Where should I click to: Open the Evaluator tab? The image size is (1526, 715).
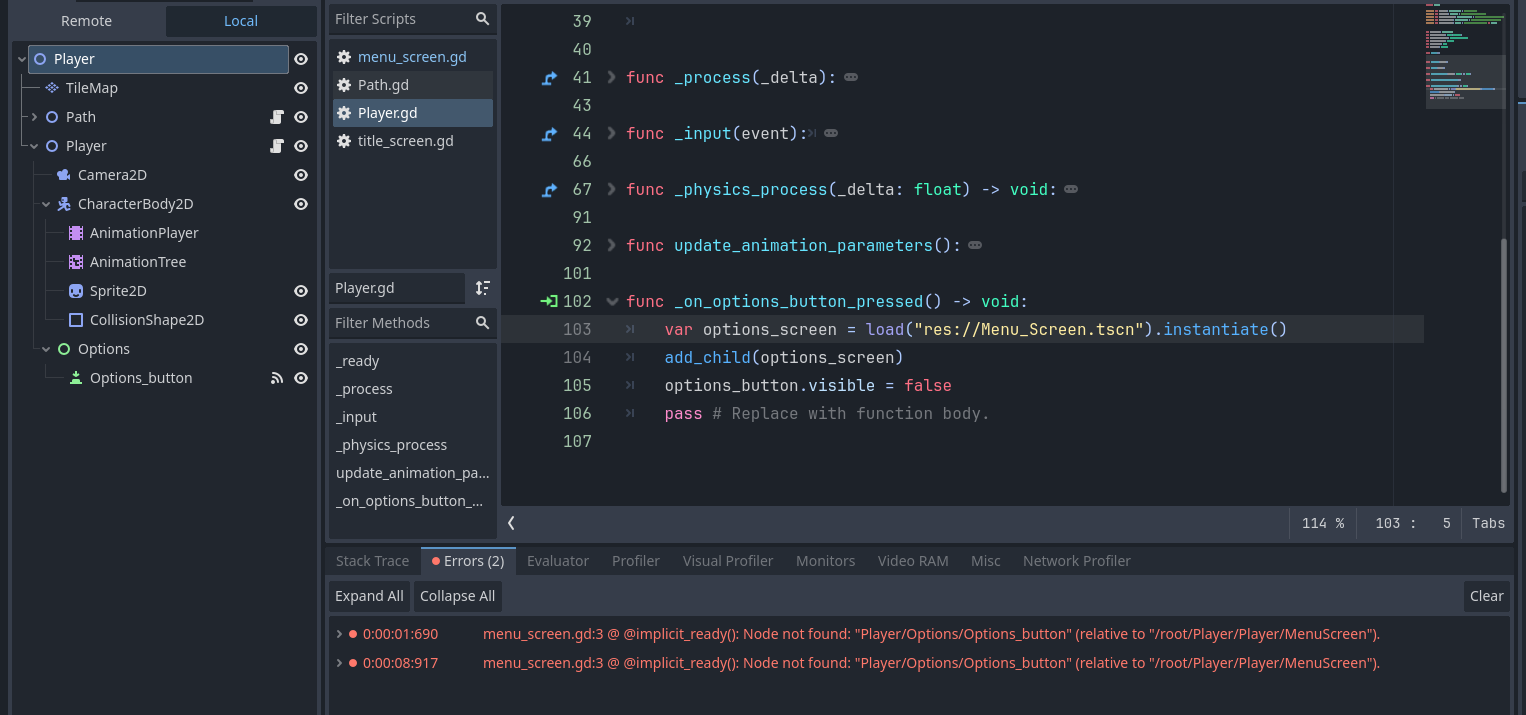[x=558, y=561]
